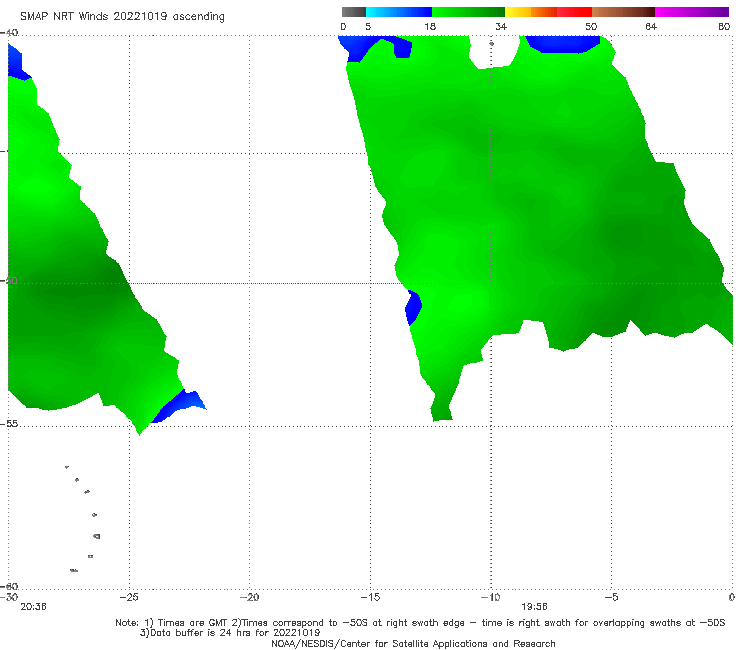
Task: Click the '34' label under the color bar
Action: tap(501, 26)
